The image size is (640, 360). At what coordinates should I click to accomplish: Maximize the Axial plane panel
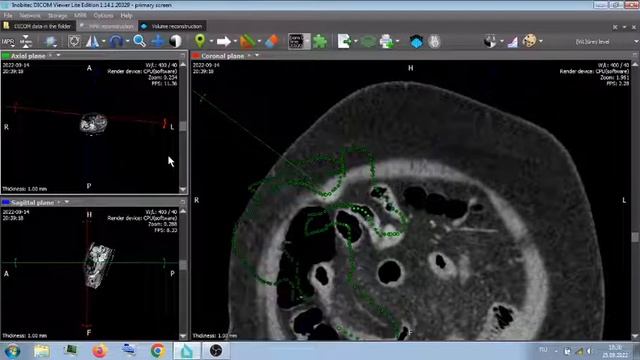pyautogui.click(x=182, y=56)
